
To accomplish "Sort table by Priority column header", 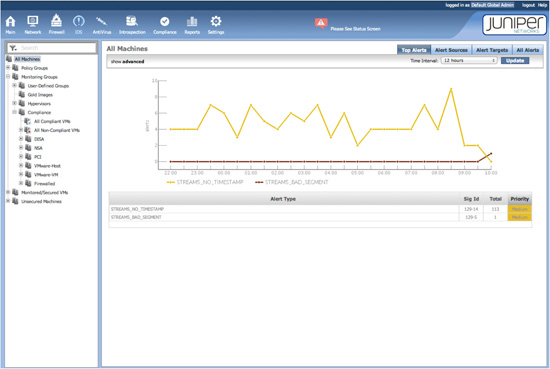I will click(519, 199).
